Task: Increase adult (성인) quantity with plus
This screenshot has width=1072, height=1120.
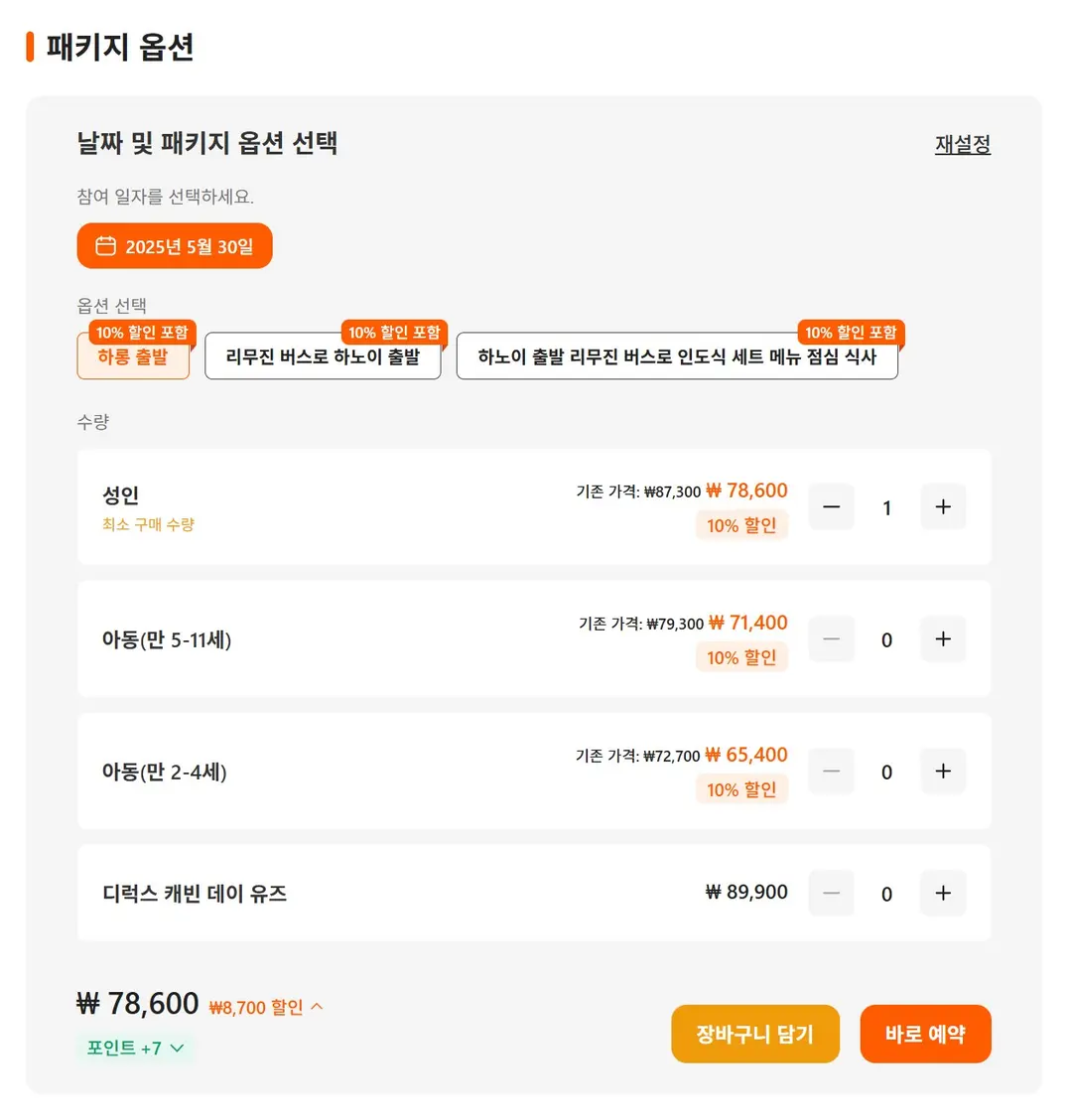Action: coord(943,506)
